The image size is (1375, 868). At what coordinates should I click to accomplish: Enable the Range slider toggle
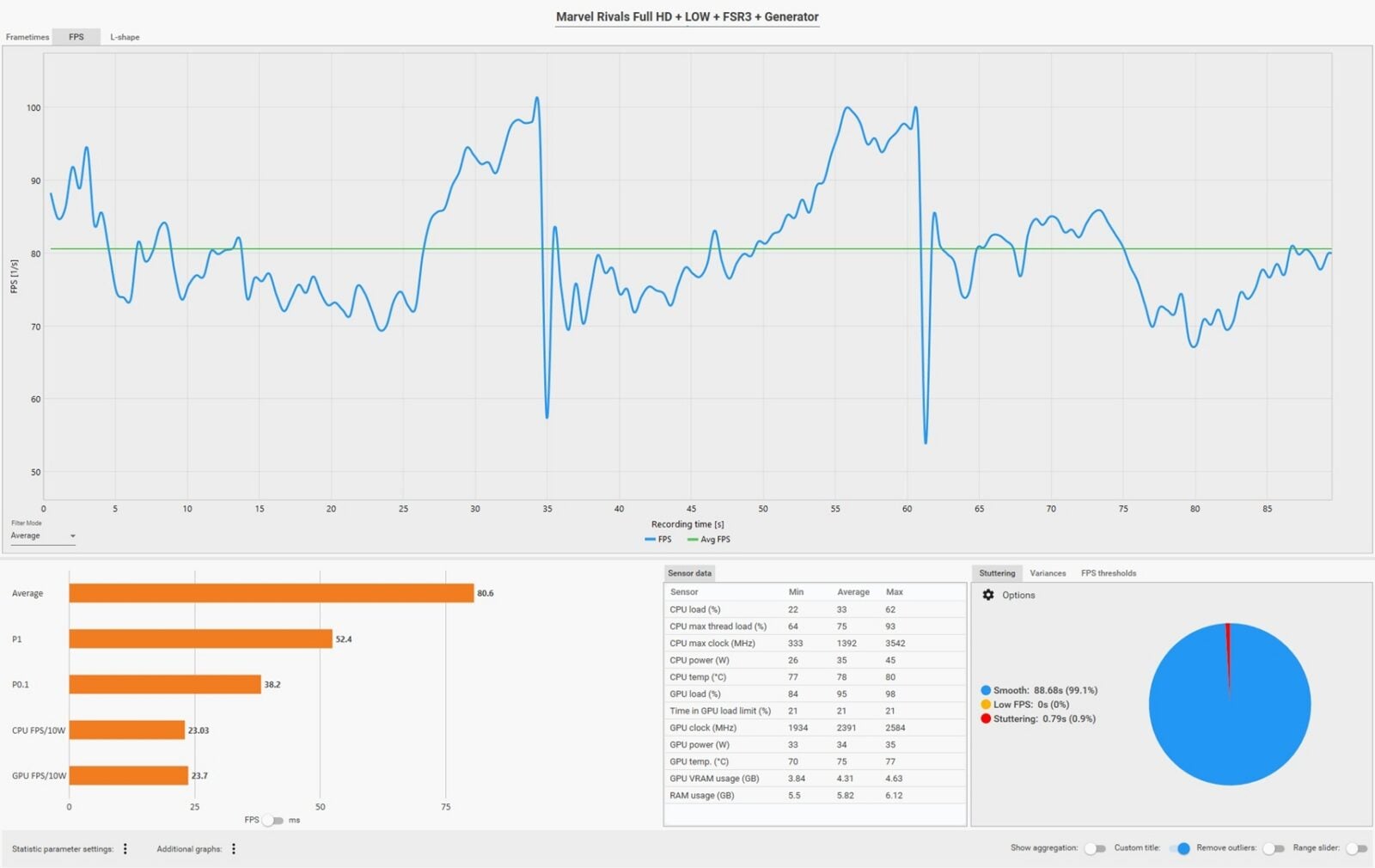[1356, 848]
